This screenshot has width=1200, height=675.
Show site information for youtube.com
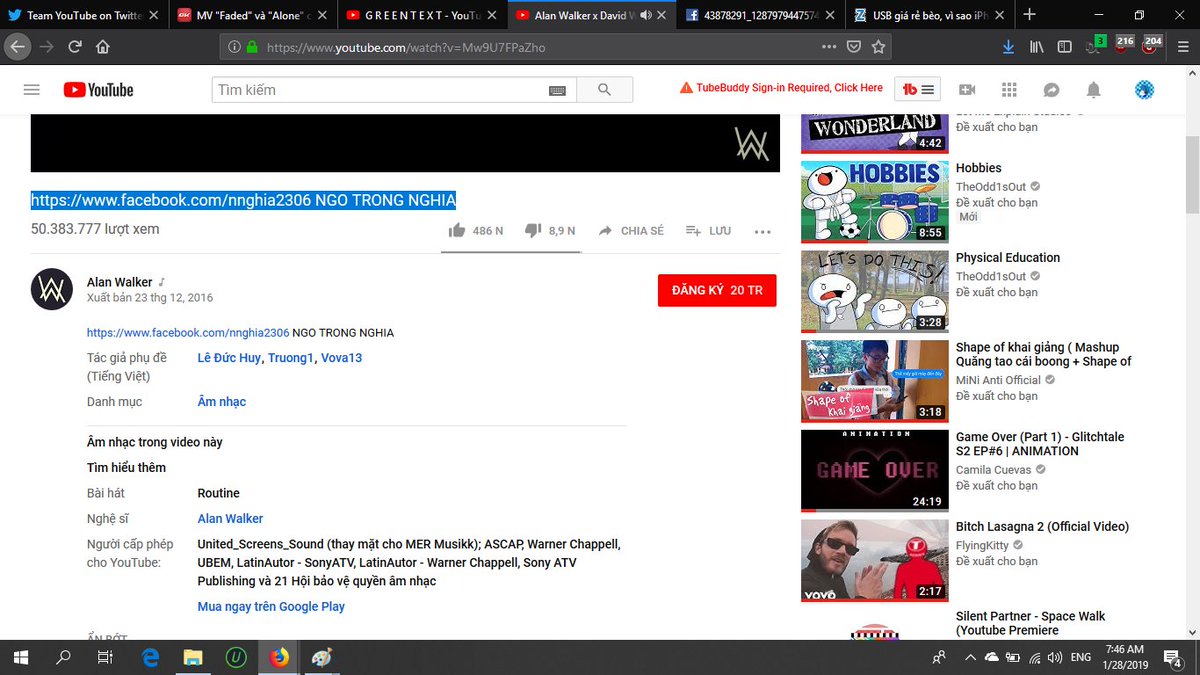tap(233, 46)
